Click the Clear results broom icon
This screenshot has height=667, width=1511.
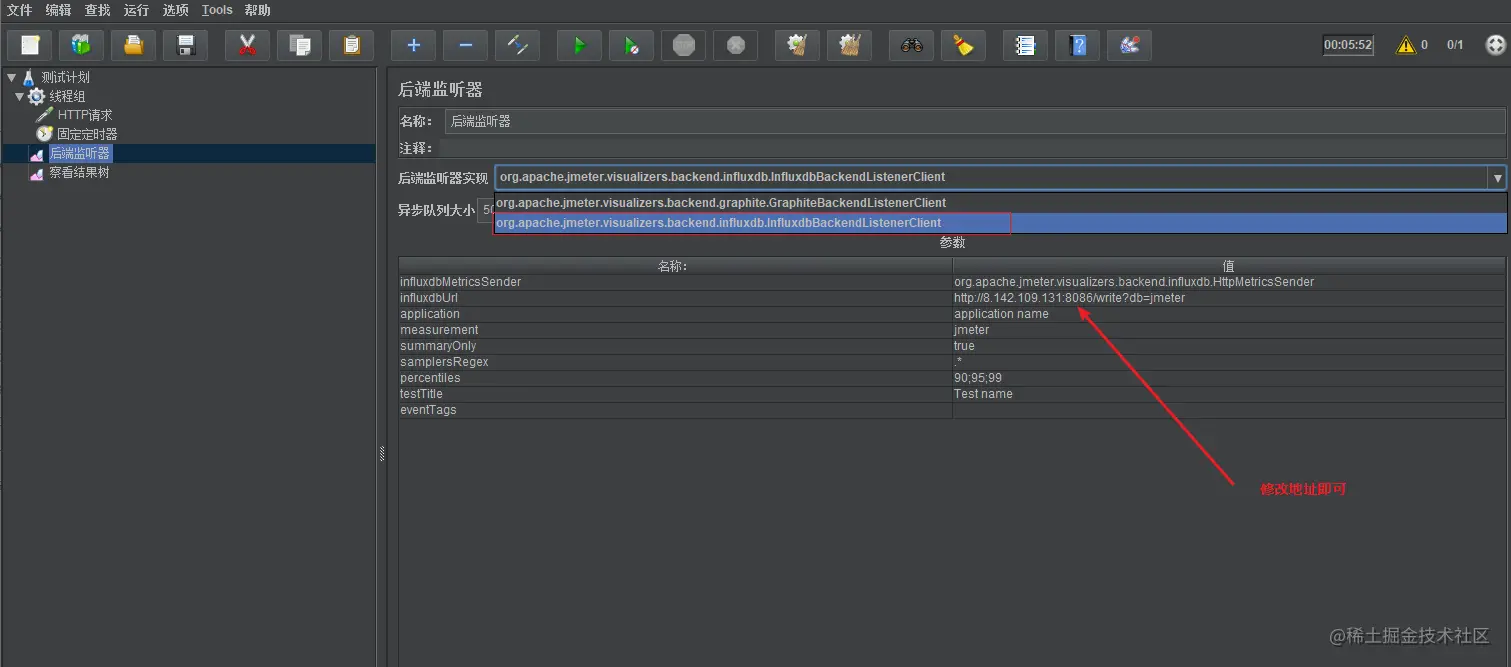click(x=798, y=45)
